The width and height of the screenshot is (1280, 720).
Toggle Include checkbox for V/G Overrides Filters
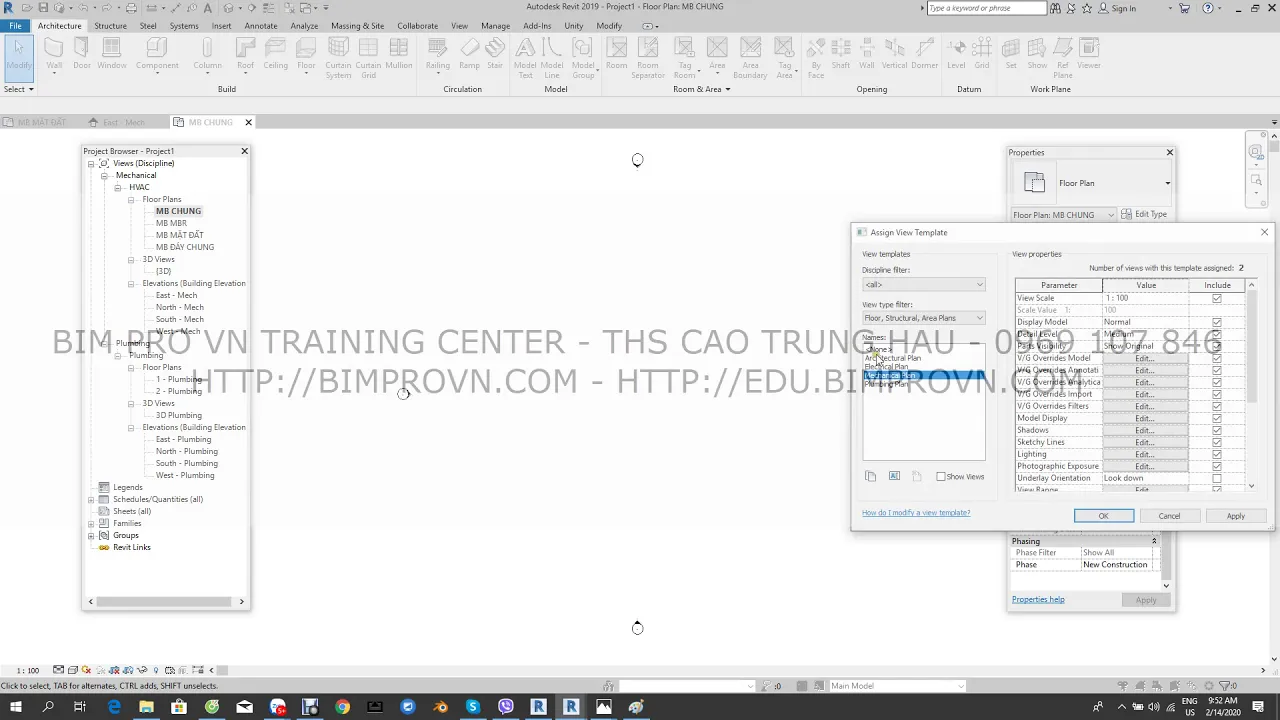1217,406
